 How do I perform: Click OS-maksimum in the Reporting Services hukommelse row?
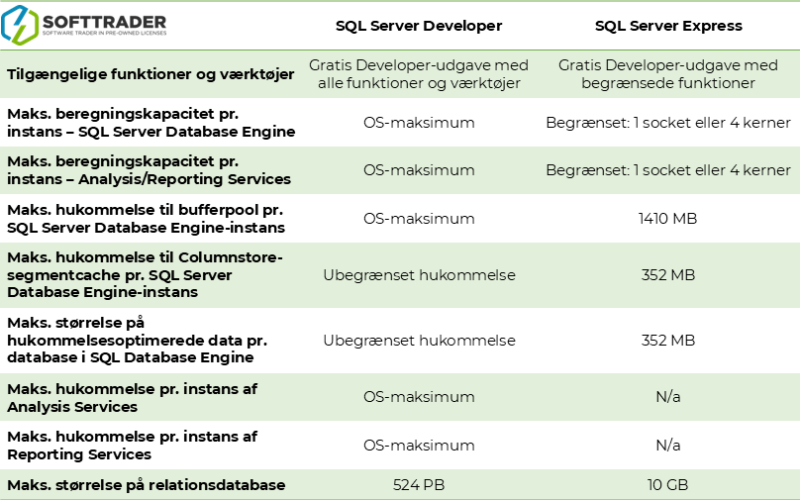pos(419,445)
